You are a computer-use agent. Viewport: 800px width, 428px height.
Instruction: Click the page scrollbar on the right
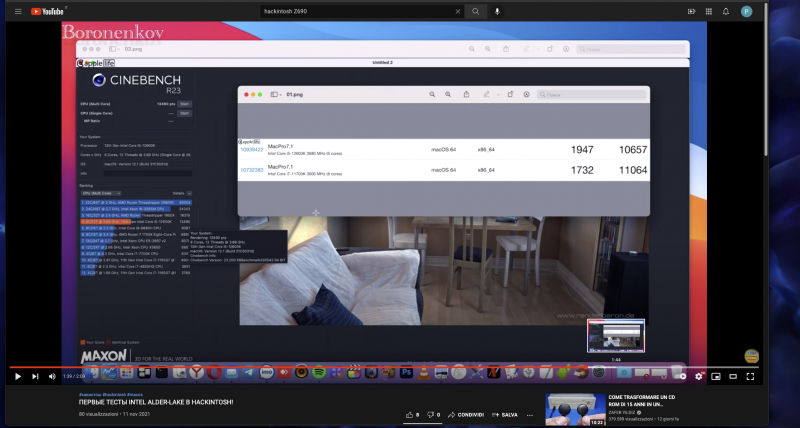tap(766, 82)
